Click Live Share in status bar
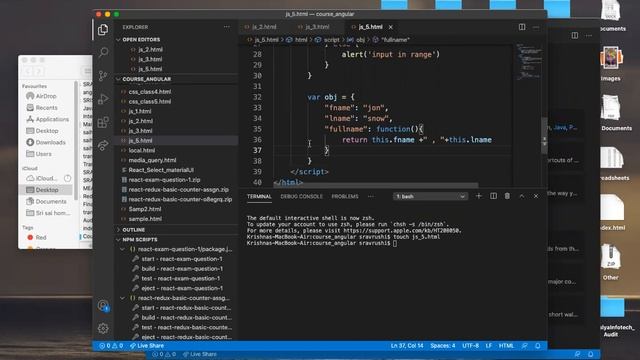 pos(147,346)
